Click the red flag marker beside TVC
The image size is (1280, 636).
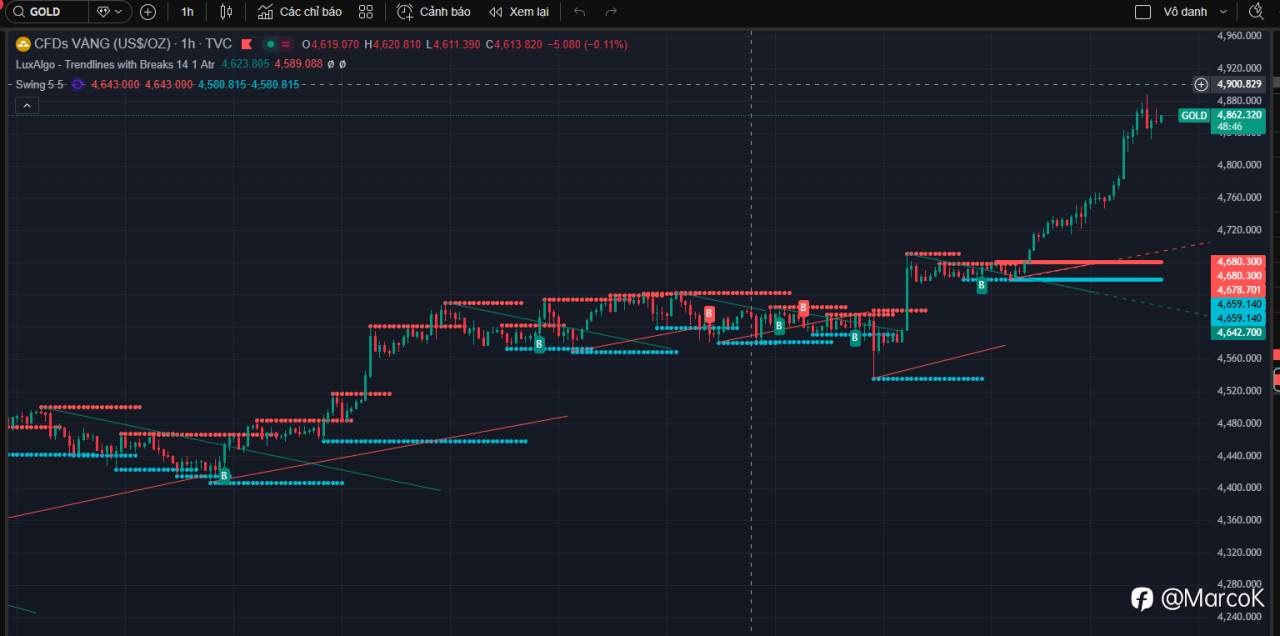pyautogui.click(x=246, y=44)
